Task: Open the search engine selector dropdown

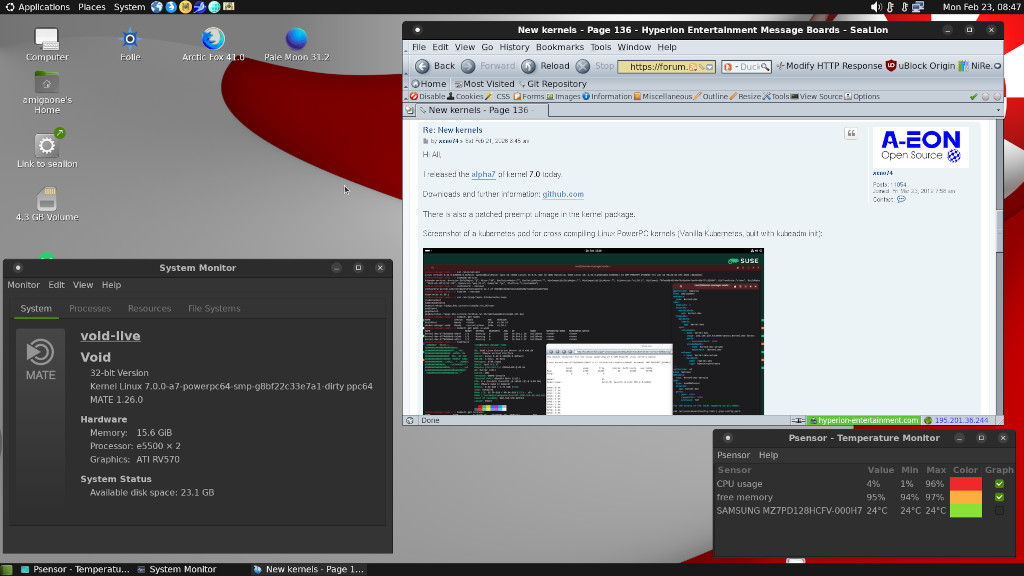Action: click(729, 67)
